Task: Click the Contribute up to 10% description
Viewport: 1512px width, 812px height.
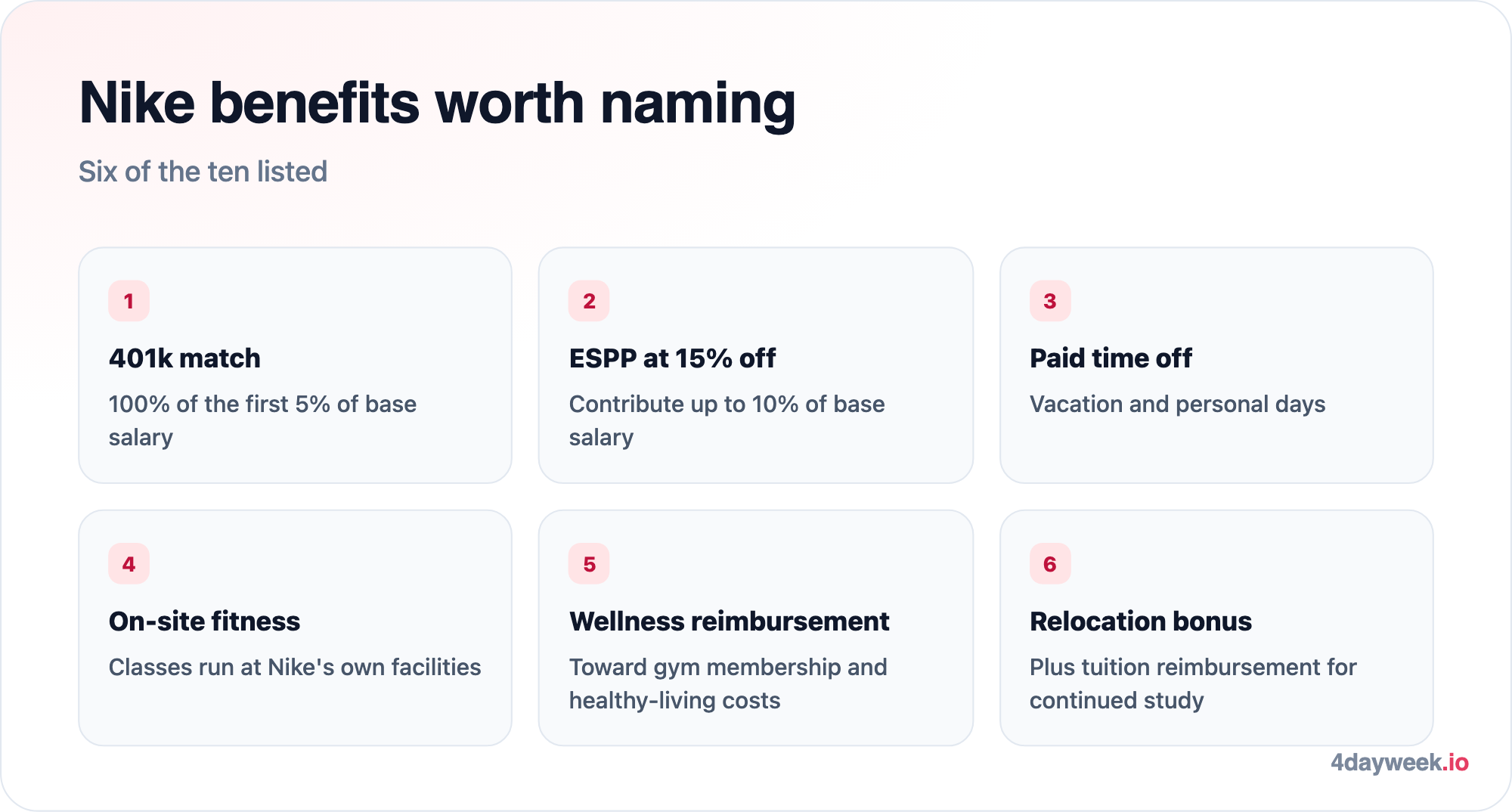Action: [x=727, y=420]
